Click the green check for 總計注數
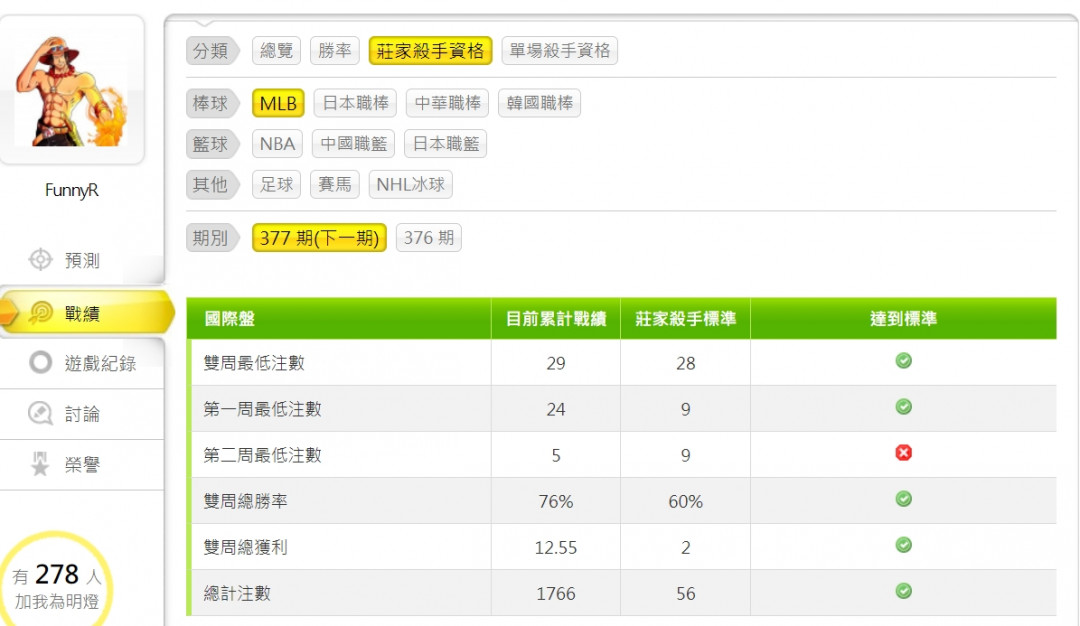The image size is (1080, 626). (903, 591)
